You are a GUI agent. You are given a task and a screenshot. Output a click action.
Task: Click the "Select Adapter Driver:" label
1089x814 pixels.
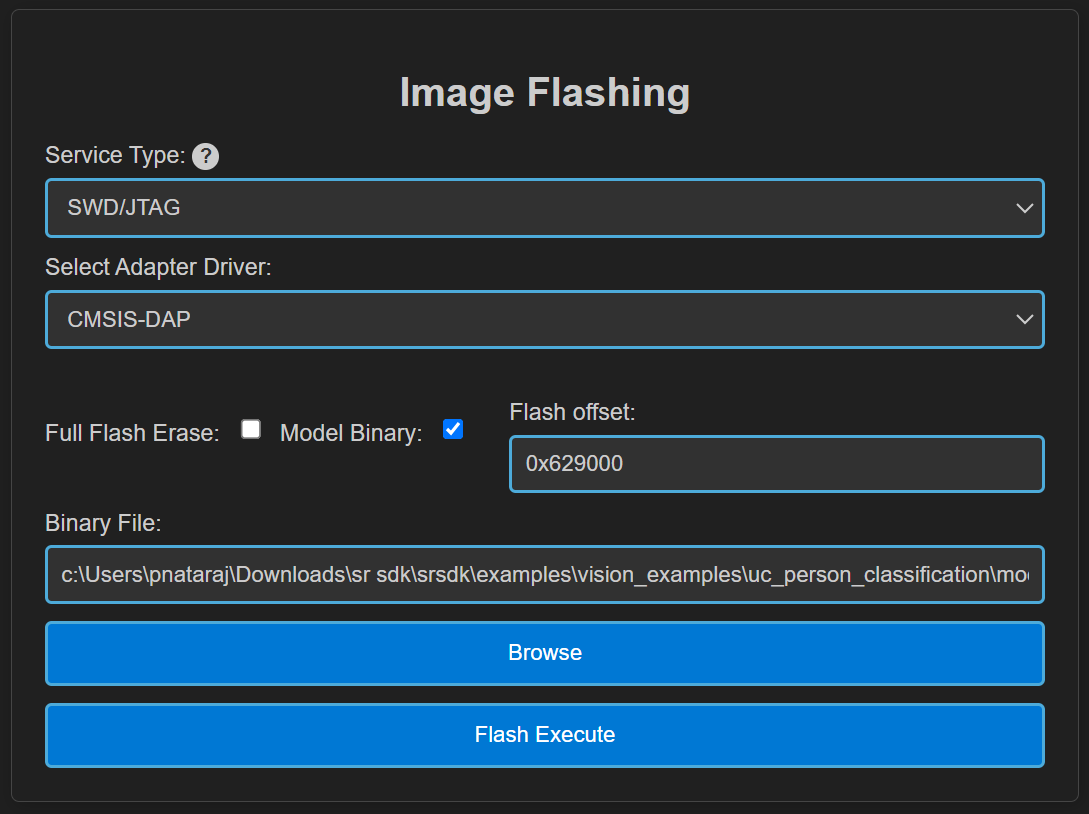(x=158, y=267)
